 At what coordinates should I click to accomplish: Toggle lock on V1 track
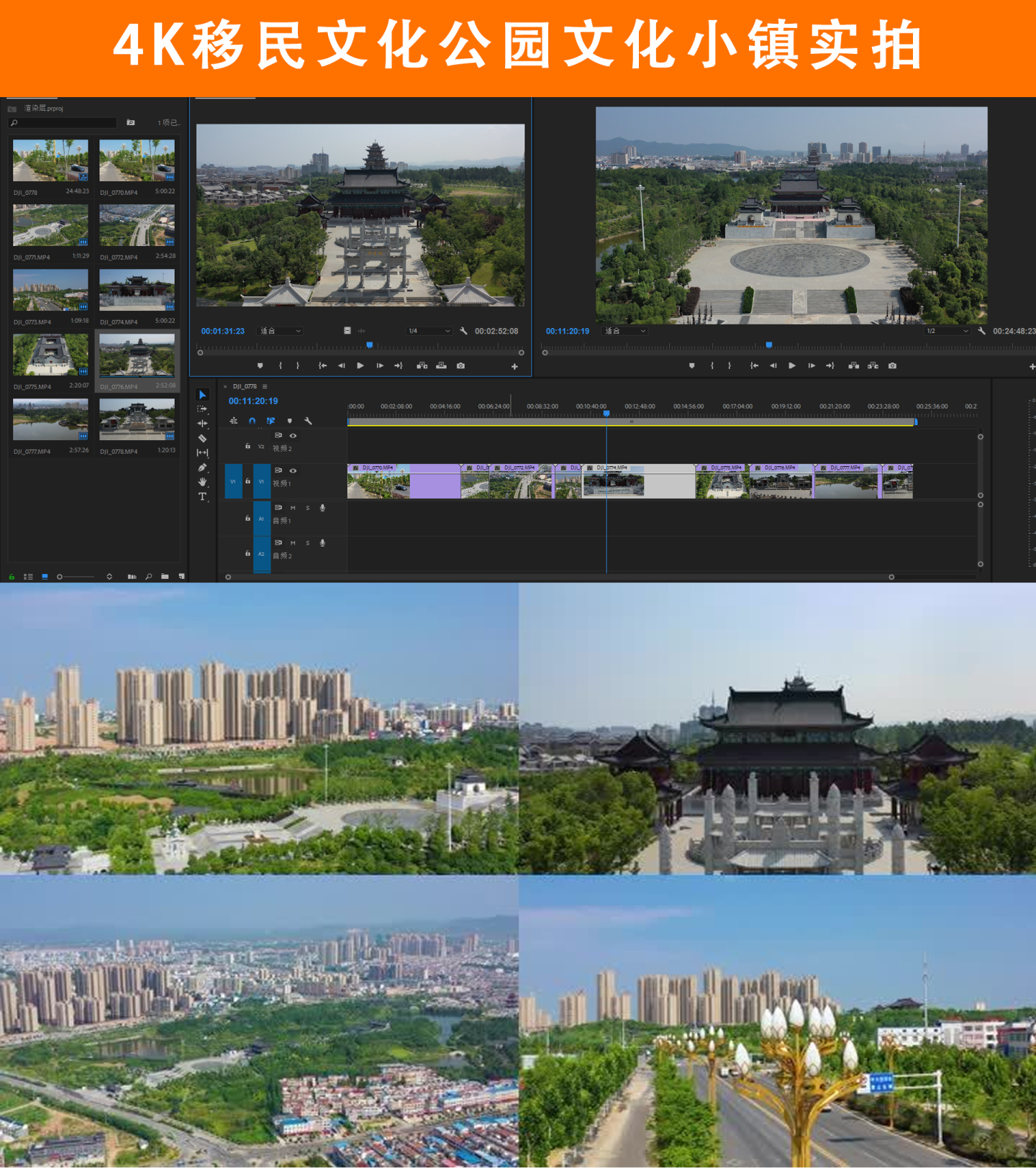coord(247,482)
